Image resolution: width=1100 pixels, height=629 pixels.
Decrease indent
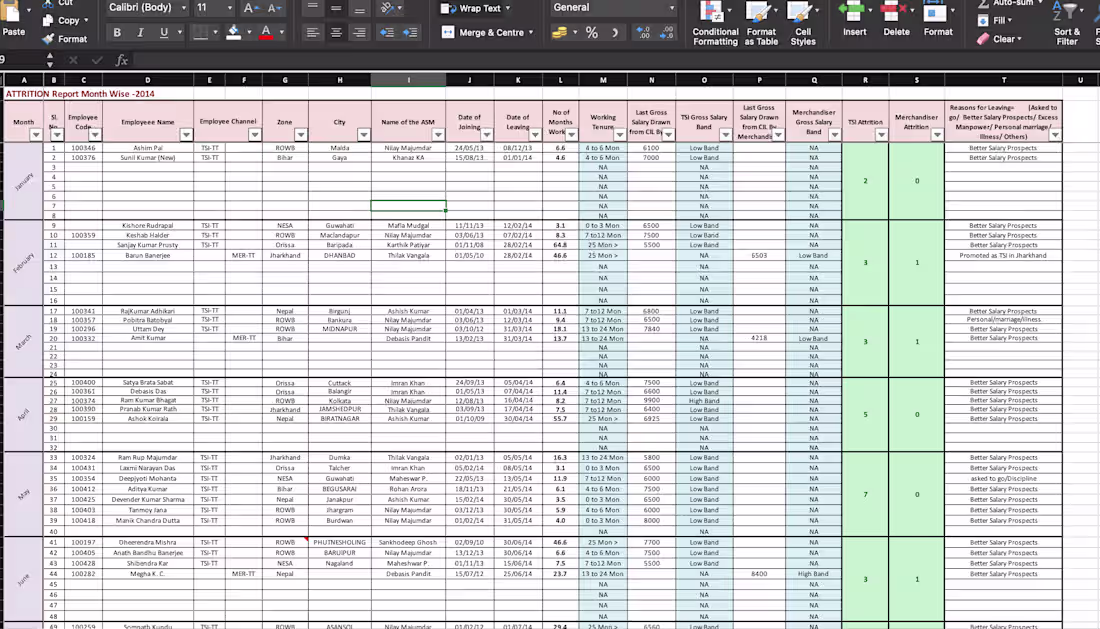coord(387,32)
